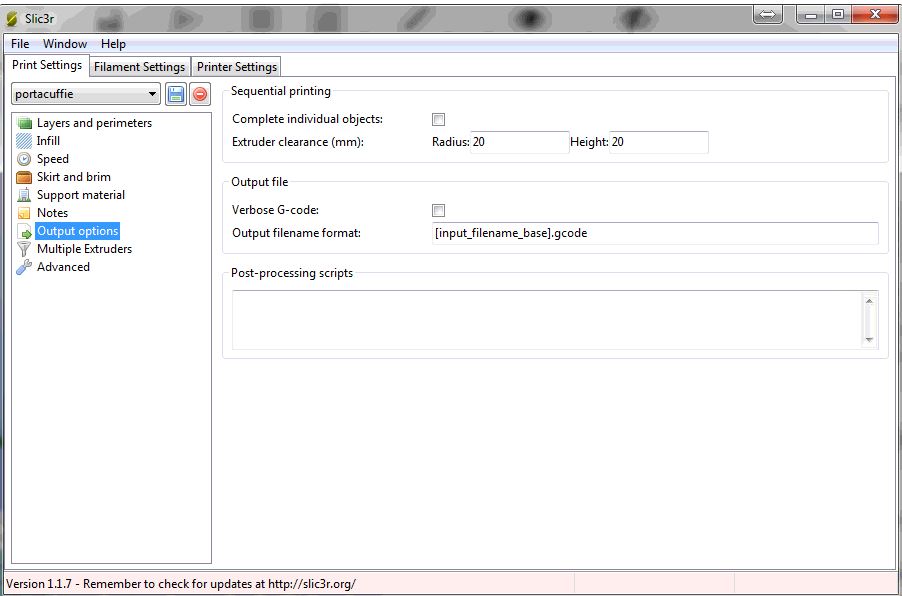Click the Output options page arrow icon

pos(24,231)
